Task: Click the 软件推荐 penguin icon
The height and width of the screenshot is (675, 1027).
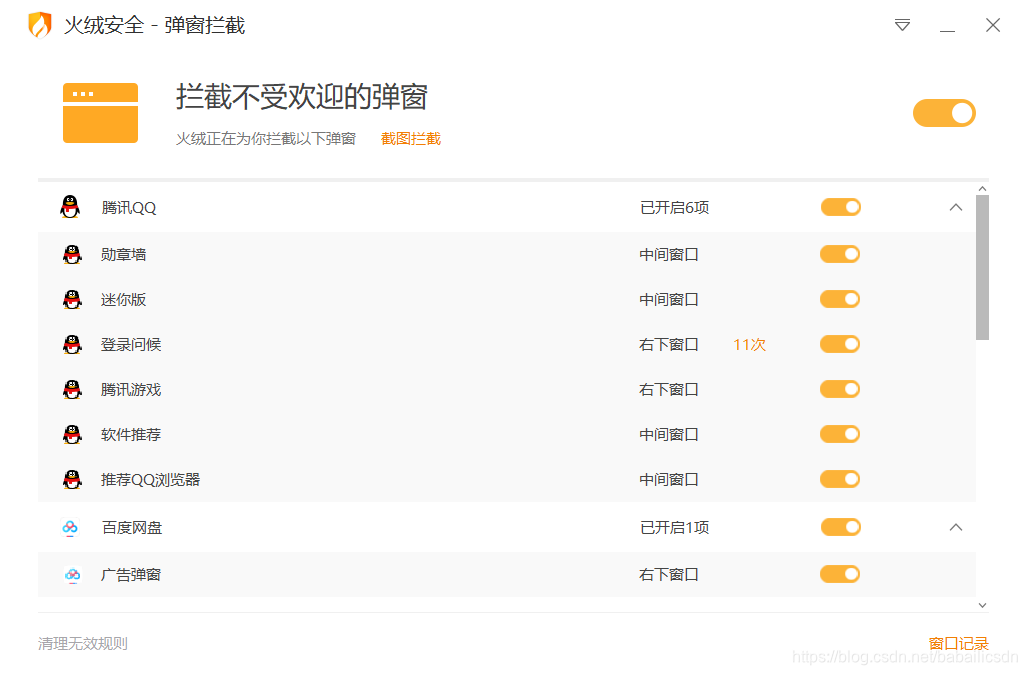Action: [72, 435]
